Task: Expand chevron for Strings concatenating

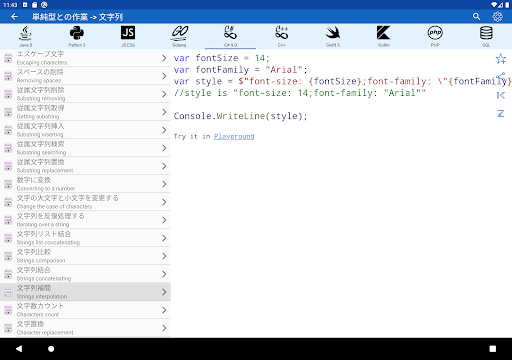Action: pos(164,274)
